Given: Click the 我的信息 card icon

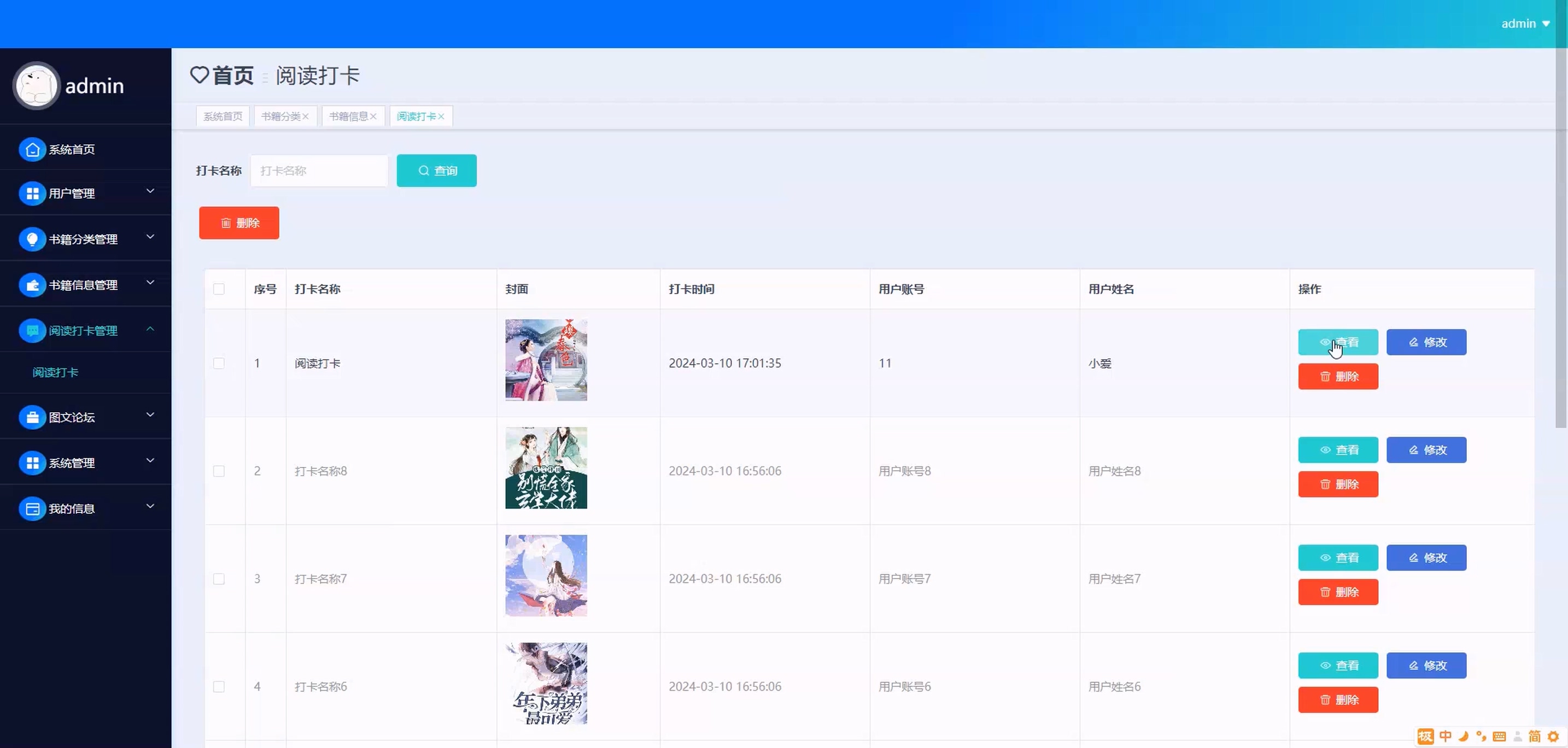Looking at the screenshot, I should coord(32,509).
